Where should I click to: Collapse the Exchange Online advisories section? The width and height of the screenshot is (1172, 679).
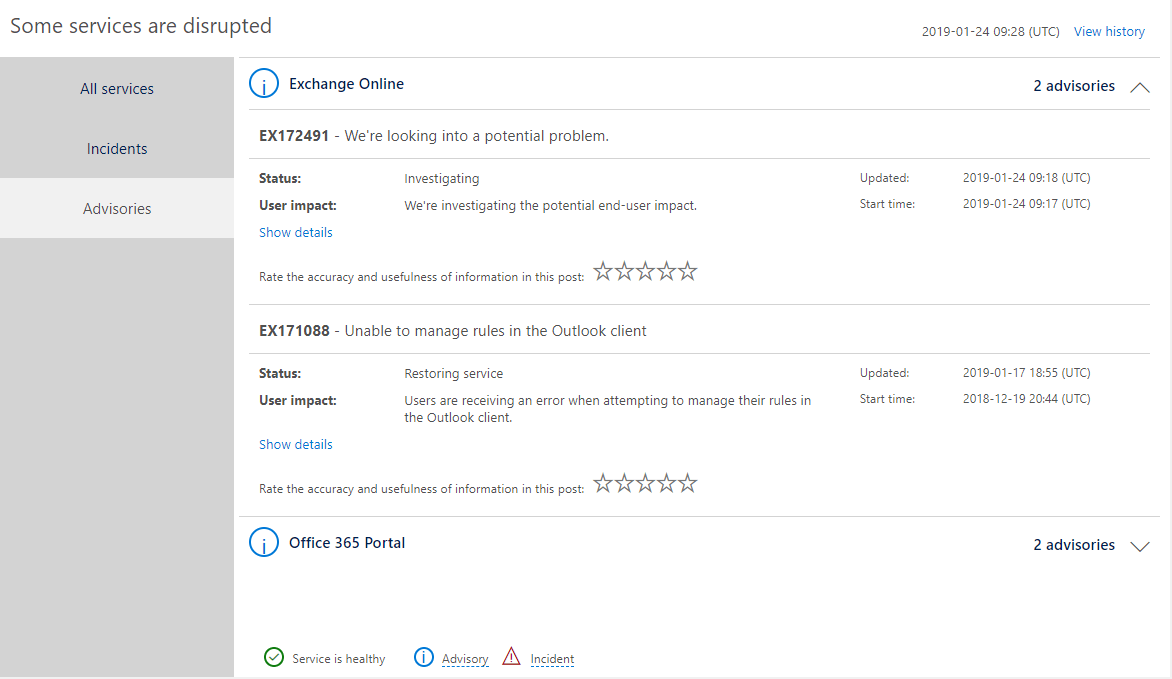1139,87
